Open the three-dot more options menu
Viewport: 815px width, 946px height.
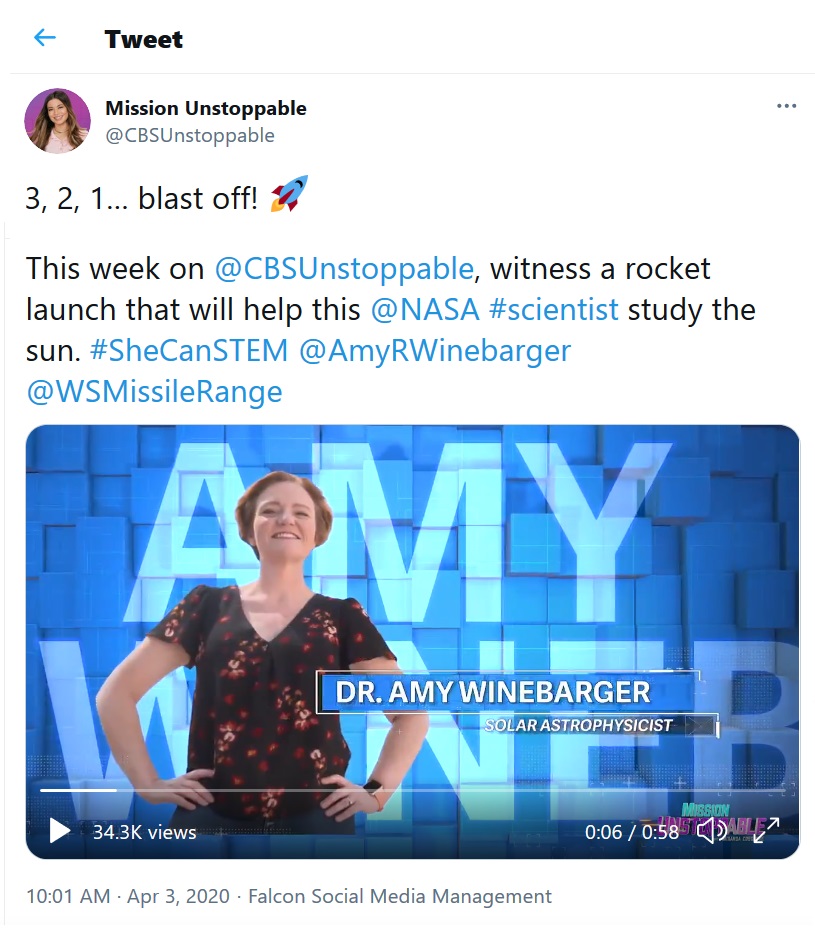click(x=786, y=106)
